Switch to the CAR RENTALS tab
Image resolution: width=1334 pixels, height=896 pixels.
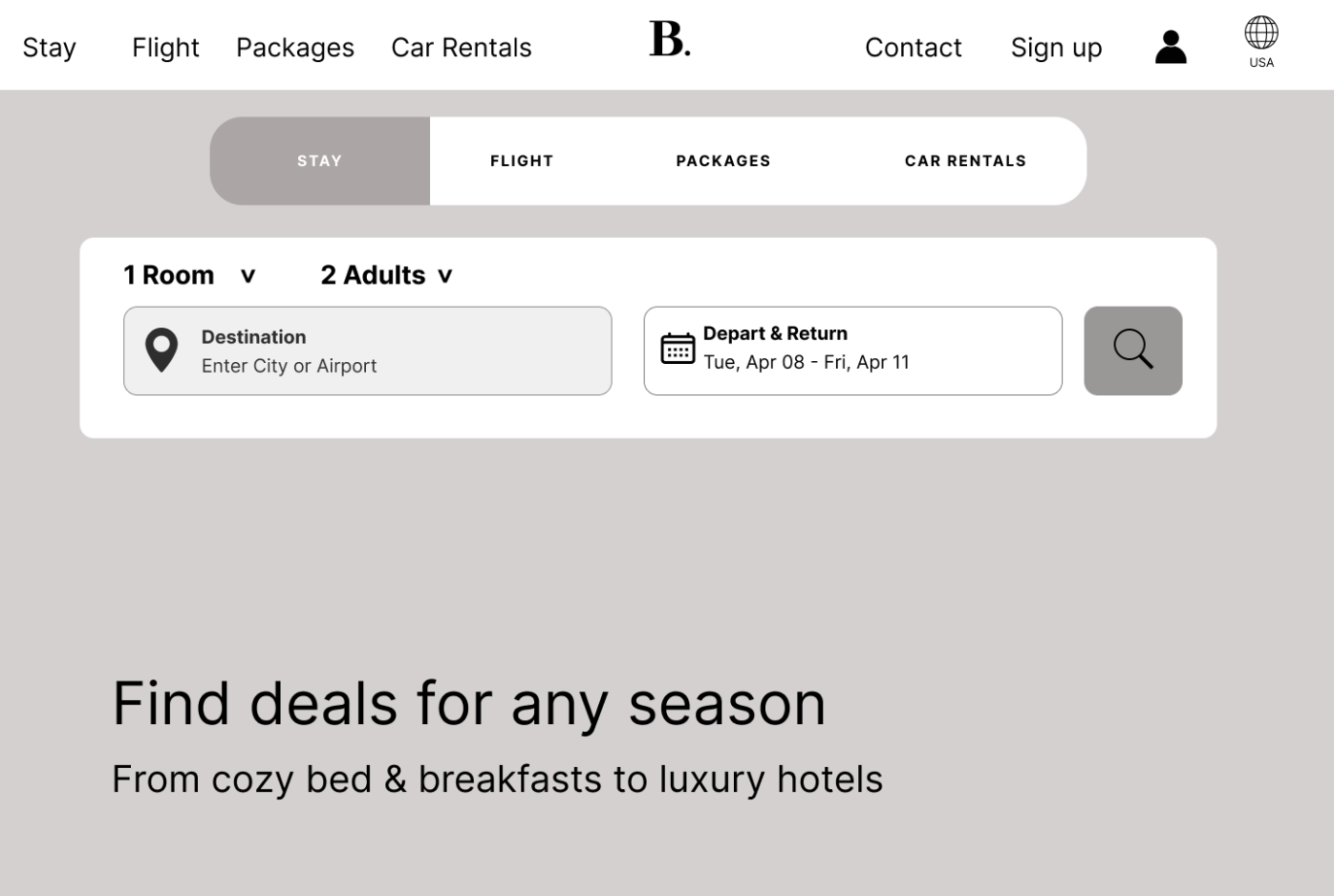[x=965, y=160]
